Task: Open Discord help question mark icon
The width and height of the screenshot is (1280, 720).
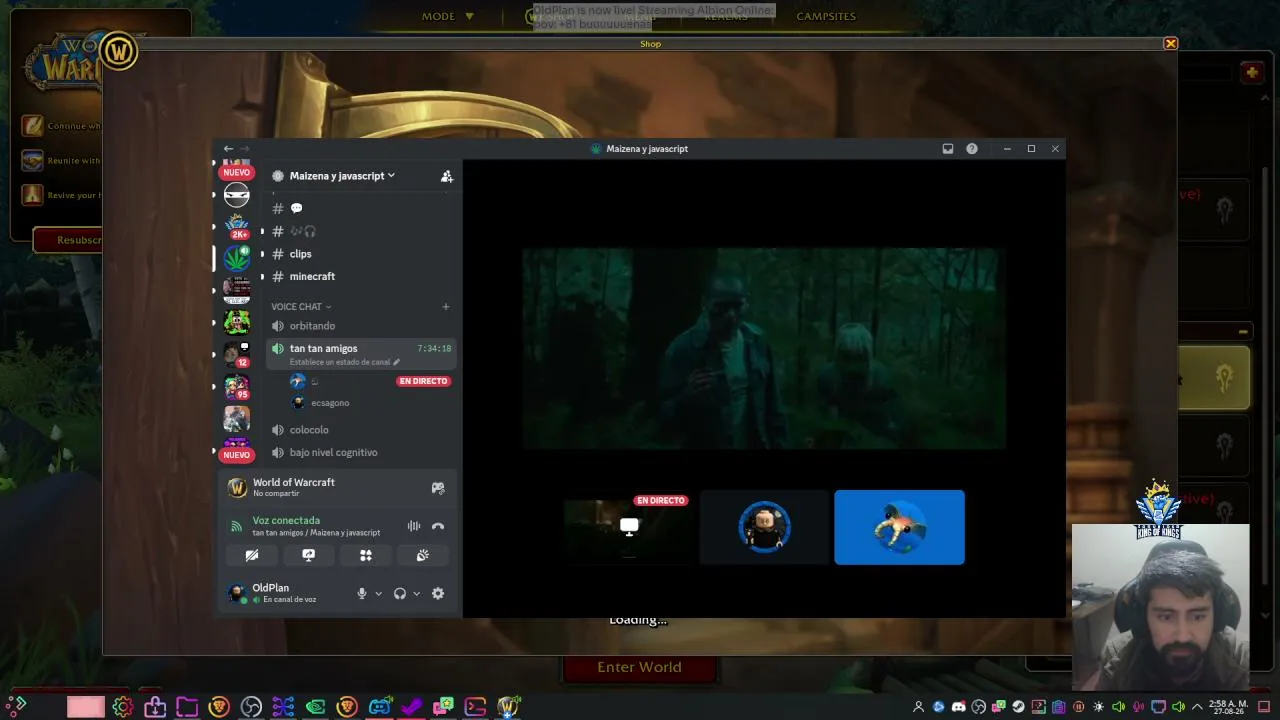Action: [x=972, y=149]
